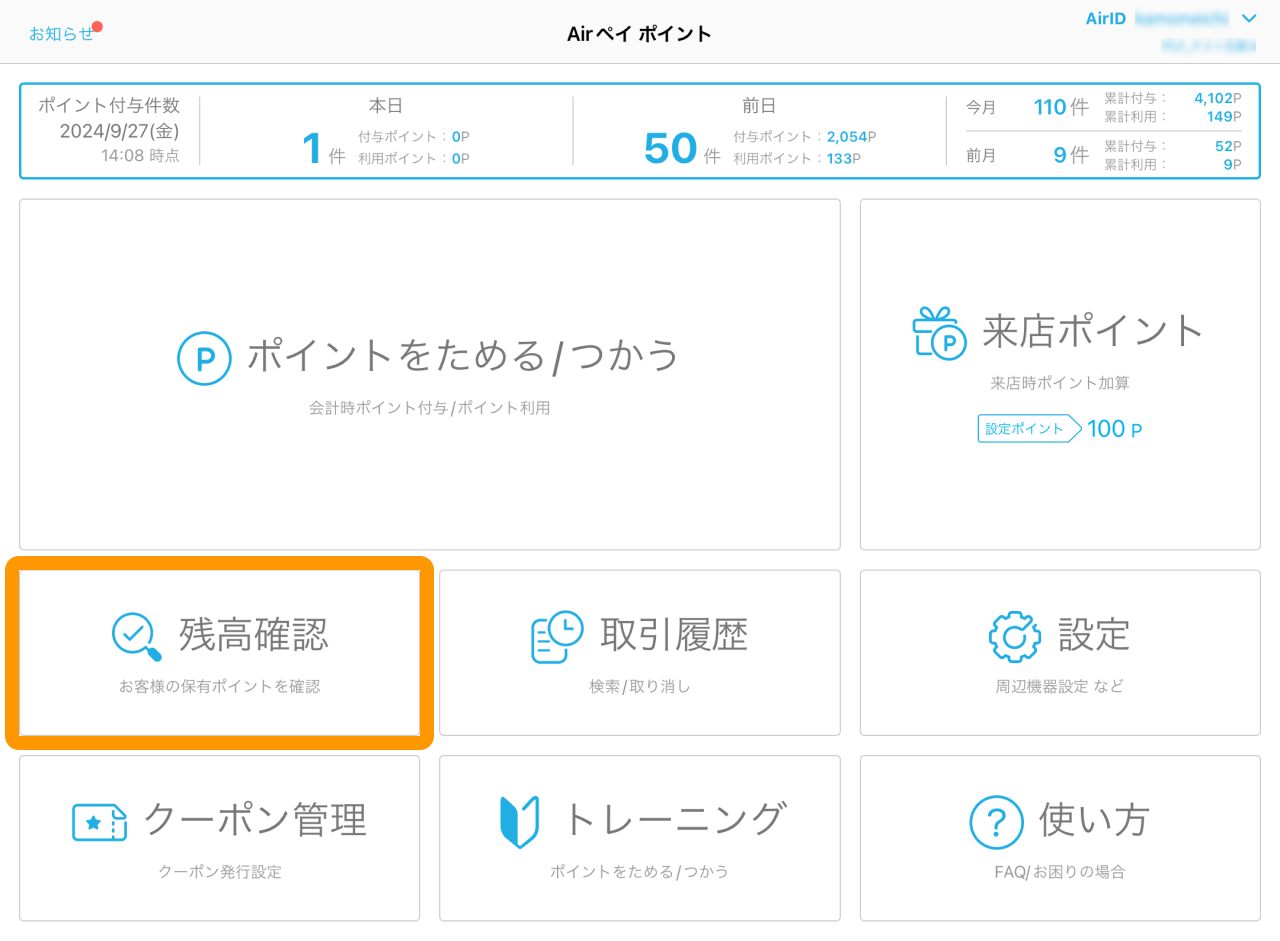Click the 今月 110件 count
This screenshot has height=941, width=1280.
(1061, 107)
